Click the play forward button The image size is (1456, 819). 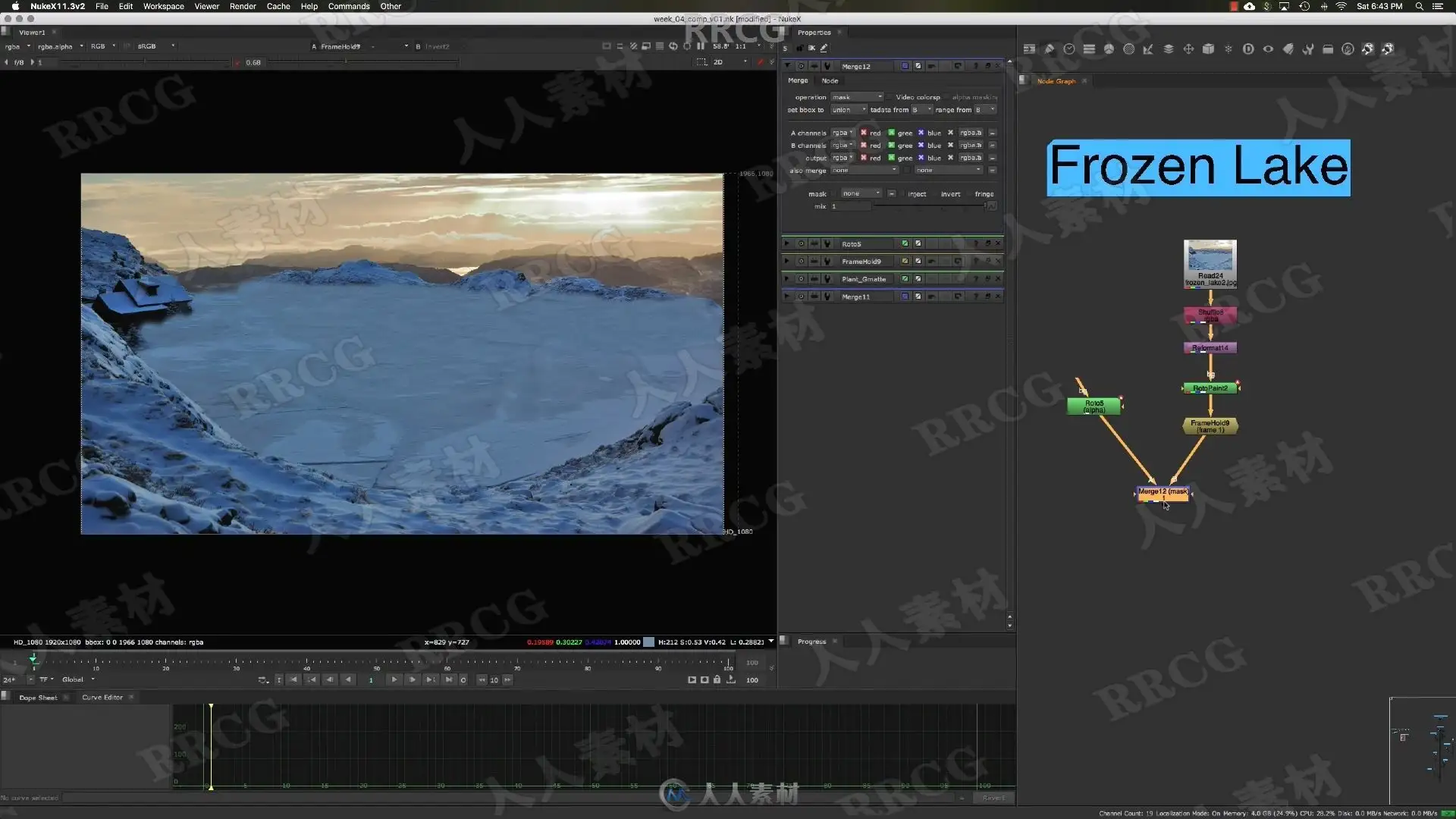coord(394,679)
